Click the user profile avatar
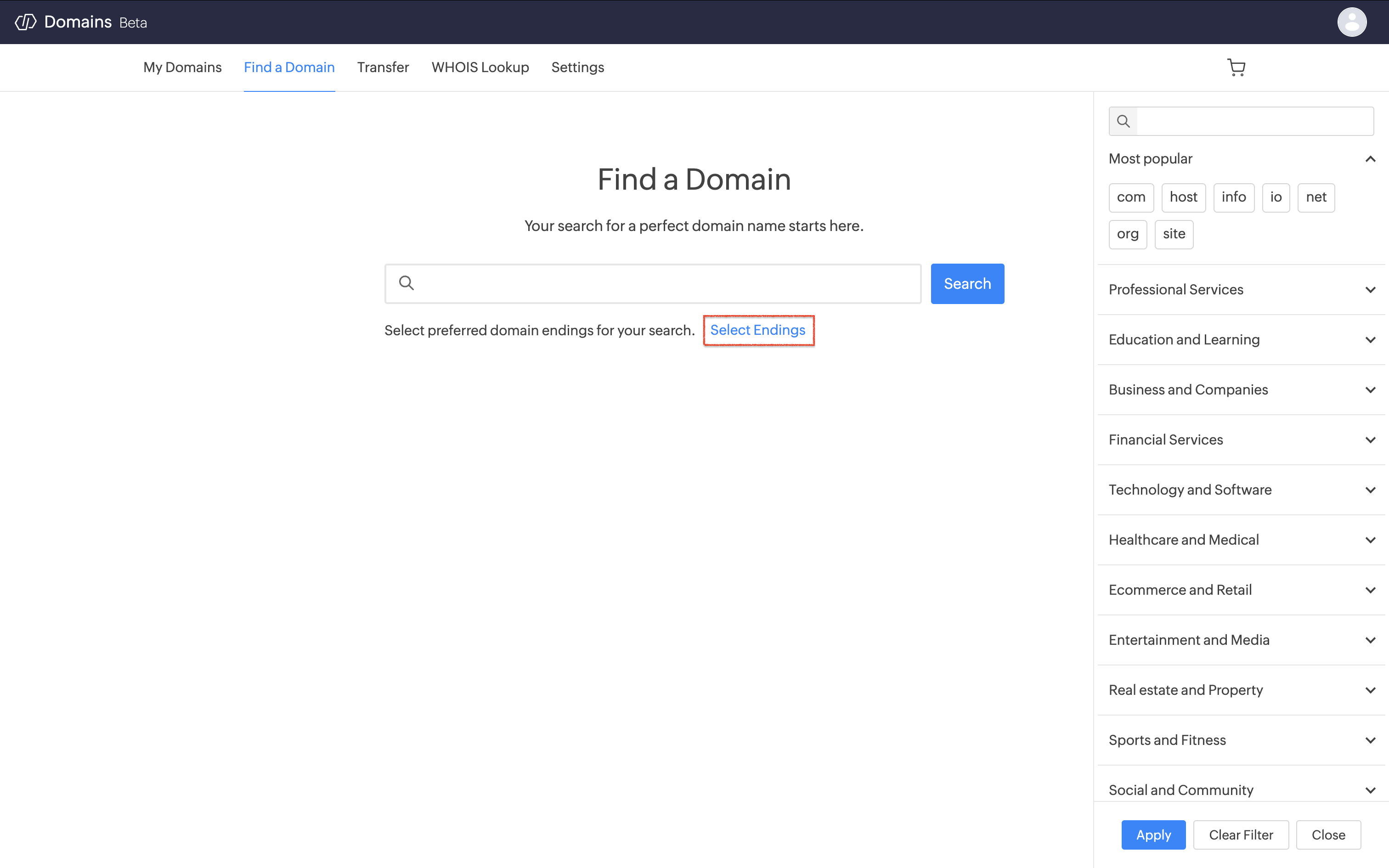Viewport: 1389px width, 868px height. coord(1351,23)
